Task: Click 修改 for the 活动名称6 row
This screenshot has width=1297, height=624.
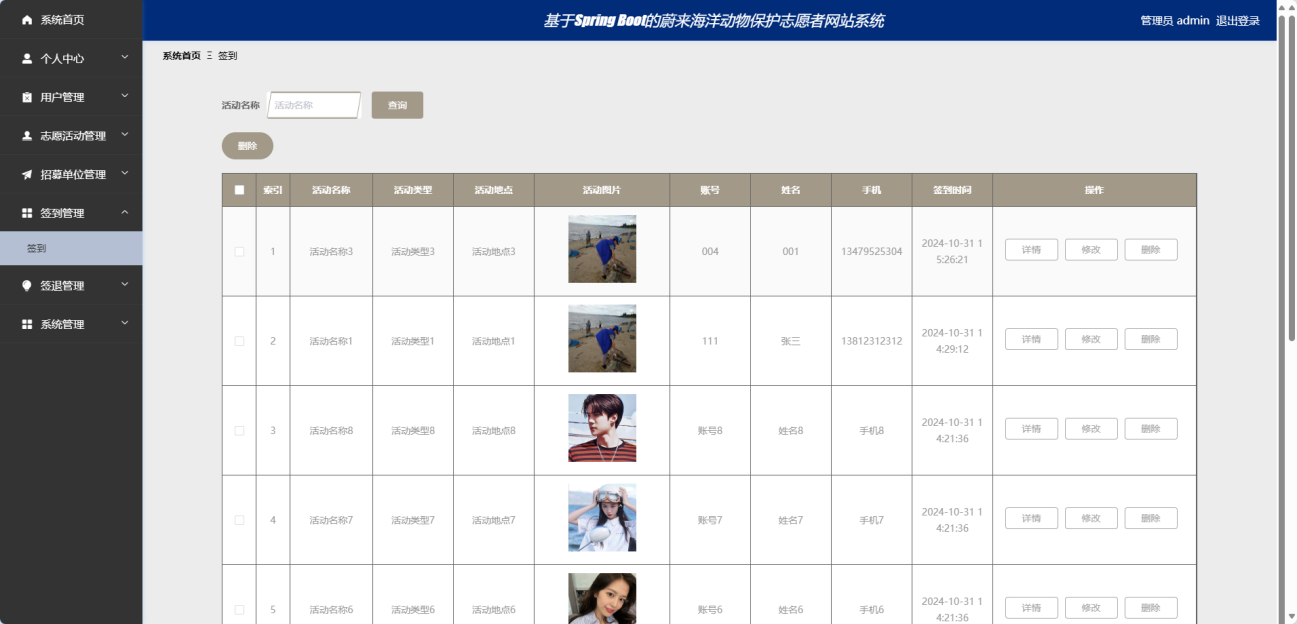Action: 1091,608
